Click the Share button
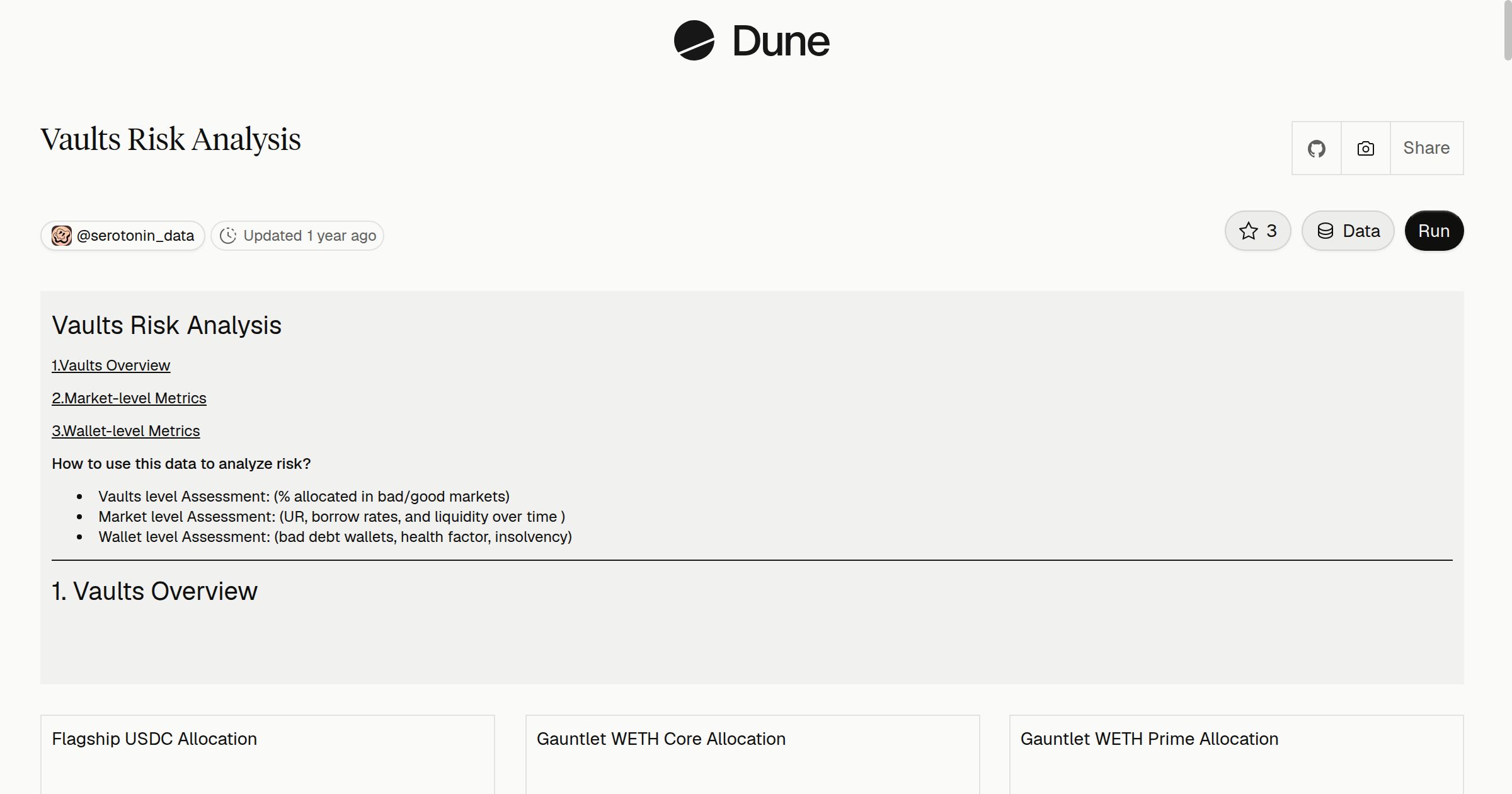1512x794 pixels. 1426,148
